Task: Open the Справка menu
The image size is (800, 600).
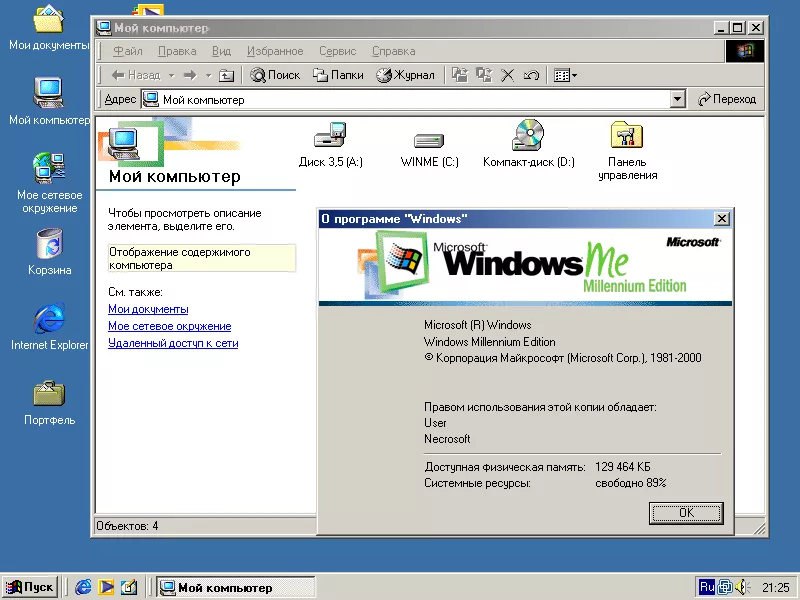Action: [x=393, y=51]
